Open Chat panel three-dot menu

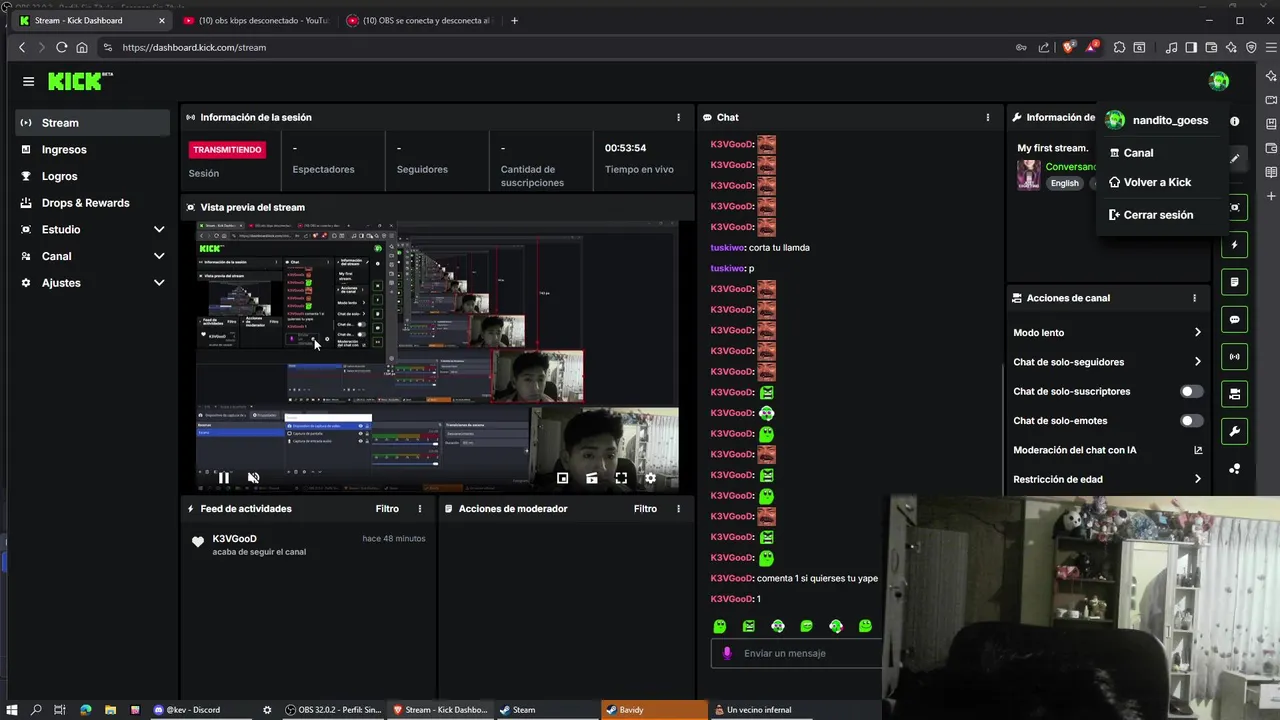[x=988, y=117]
